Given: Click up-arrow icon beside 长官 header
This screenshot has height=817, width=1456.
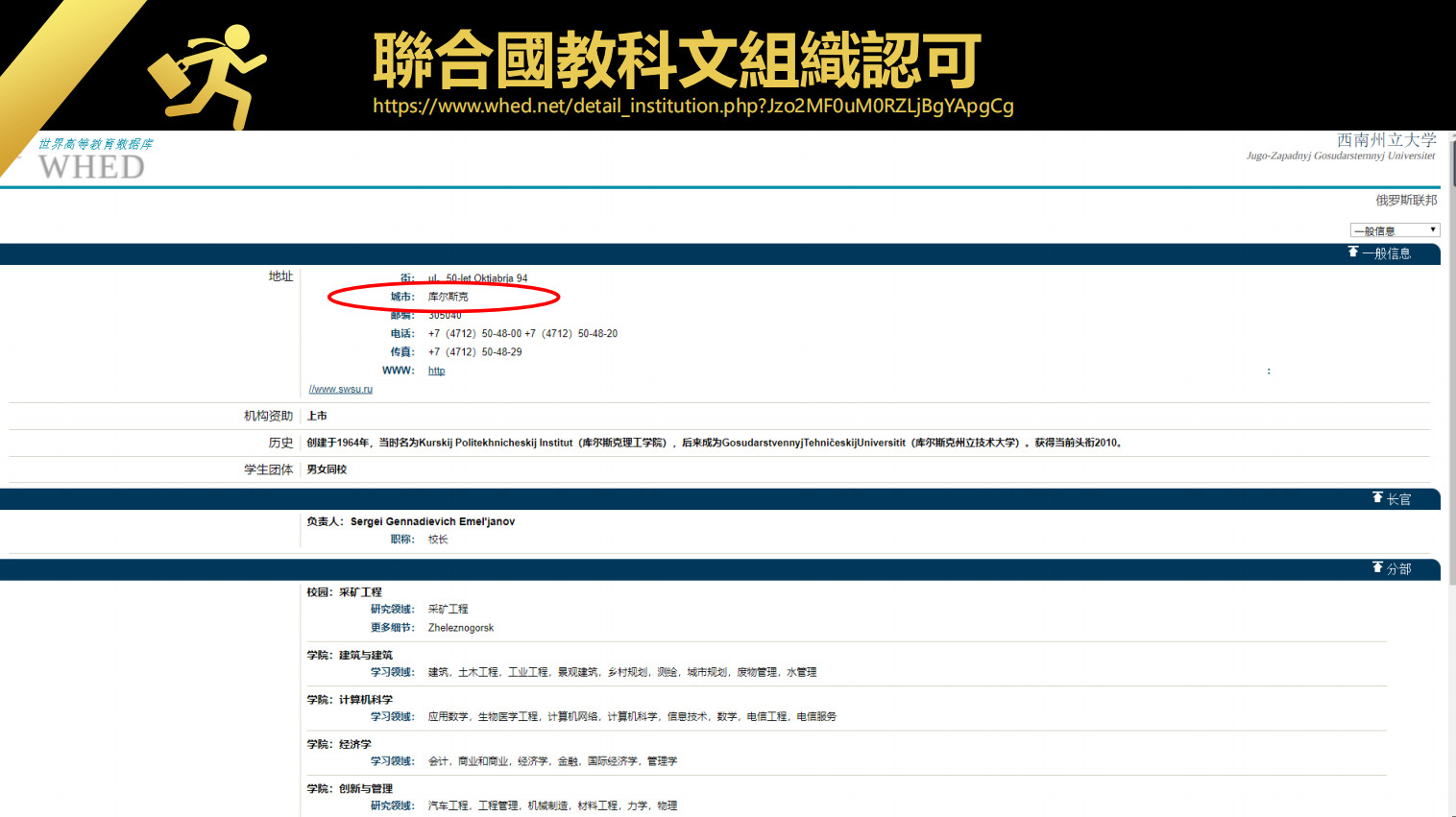Looking at the screenshot, I should point(1377,497).
